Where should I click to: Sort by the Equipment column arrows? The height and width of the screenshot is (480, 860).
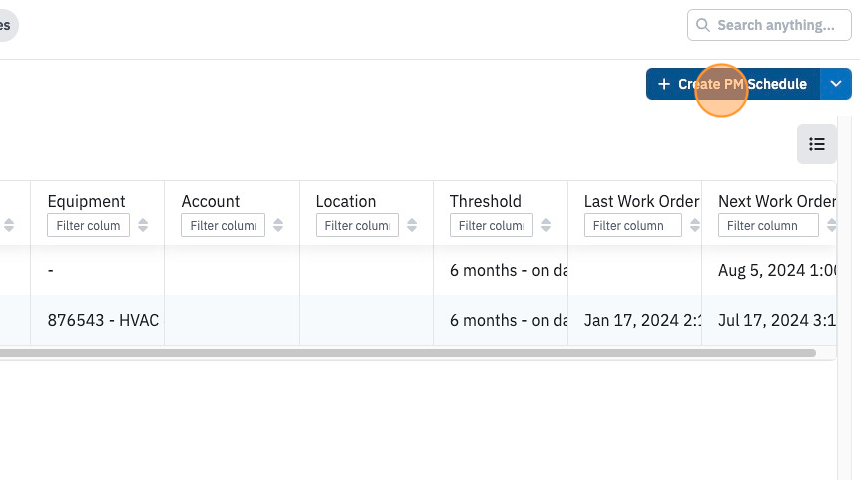click(143, 225)
